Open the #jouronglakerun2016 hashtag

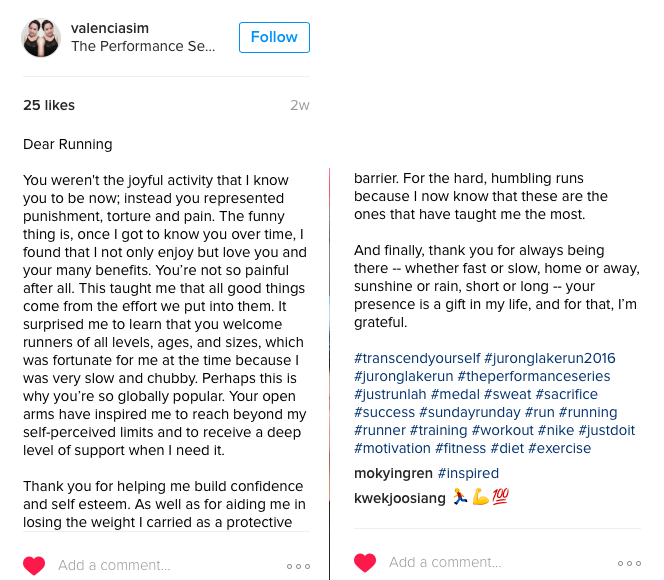tap(549, 358)
